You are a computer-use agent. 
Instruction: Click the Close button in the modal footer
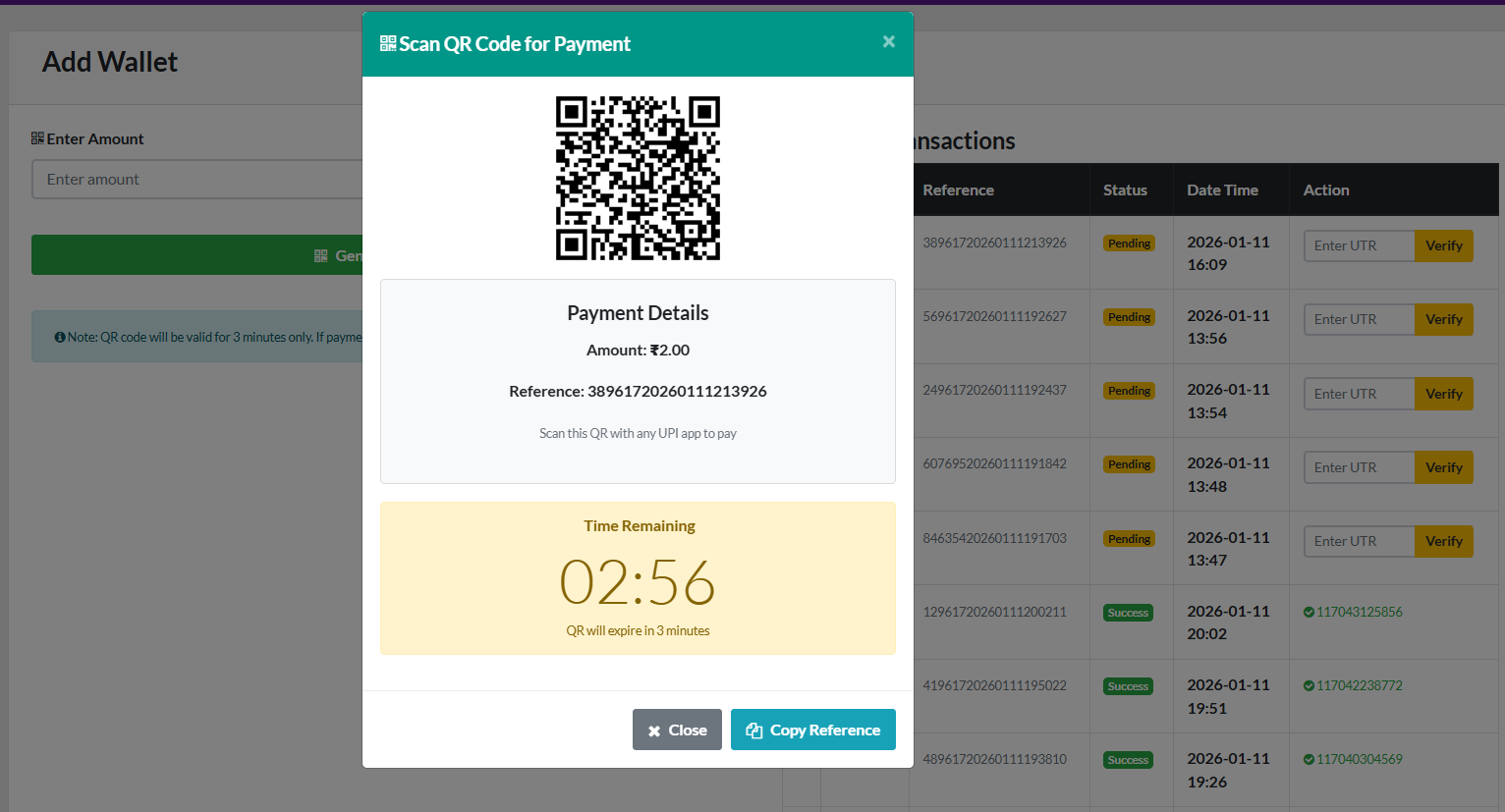[677, 730]
